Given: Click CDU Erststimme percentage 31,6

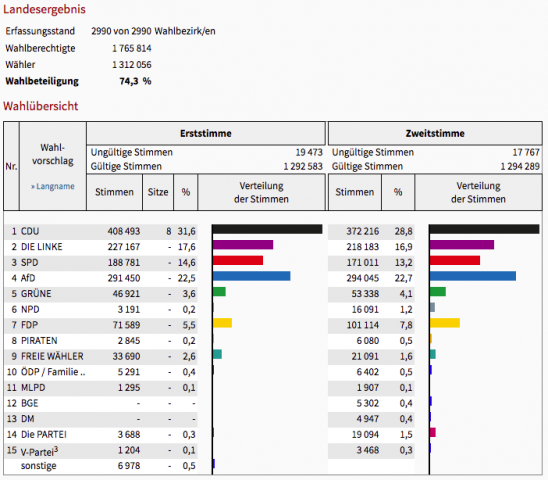Looking at the screenshot, I should click(x=187, y=231).
